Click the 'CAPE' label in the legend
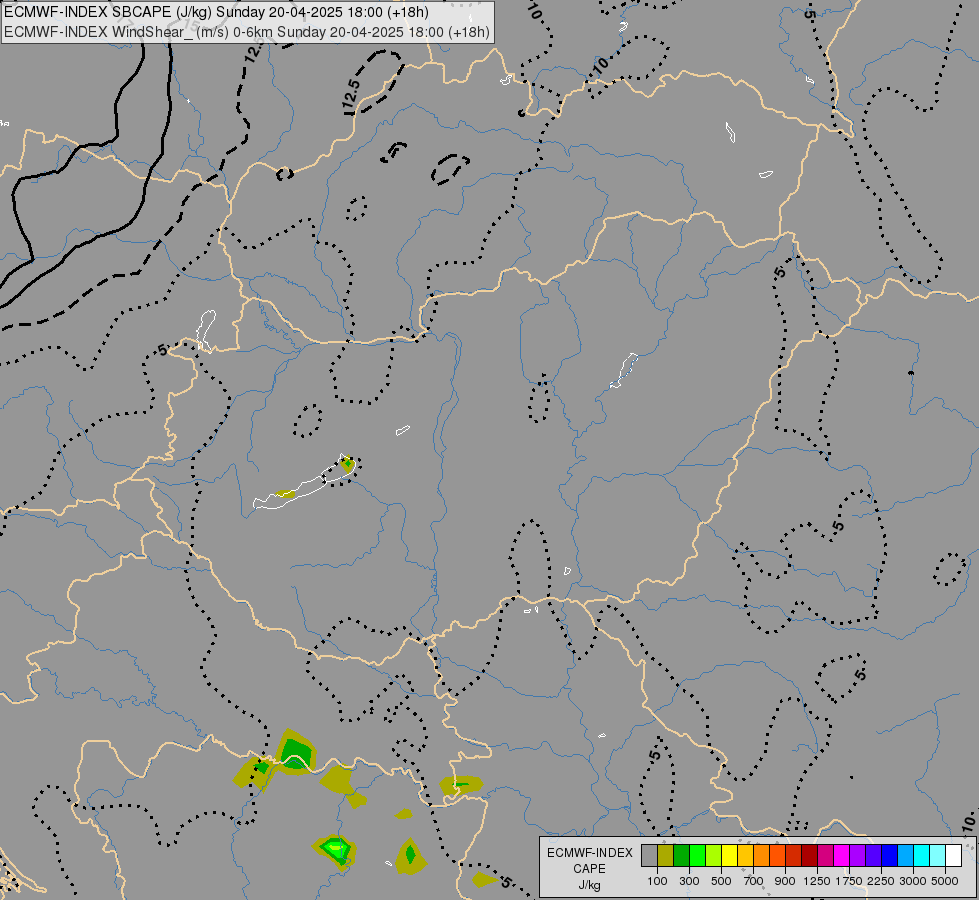Screen dimensions: 979x900 pyautogui.click(x=589, y=869)
